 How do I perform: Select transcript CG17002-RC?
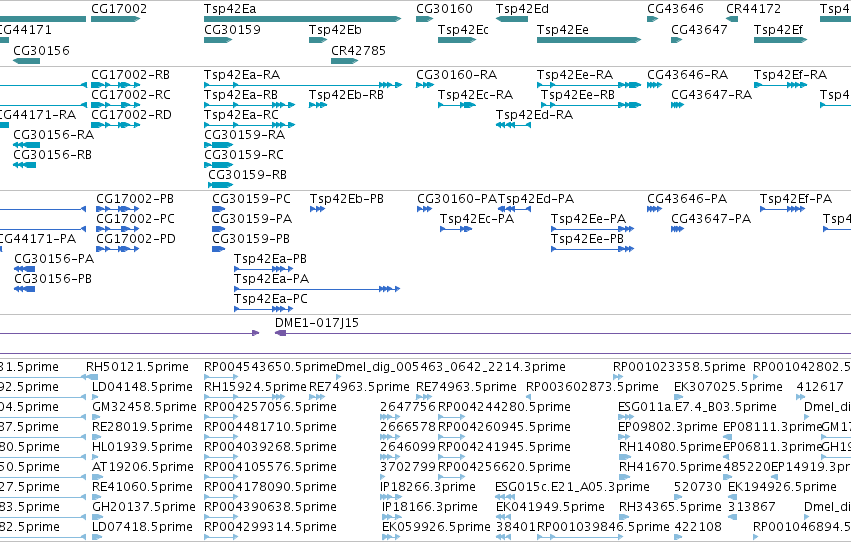(131, 95)
